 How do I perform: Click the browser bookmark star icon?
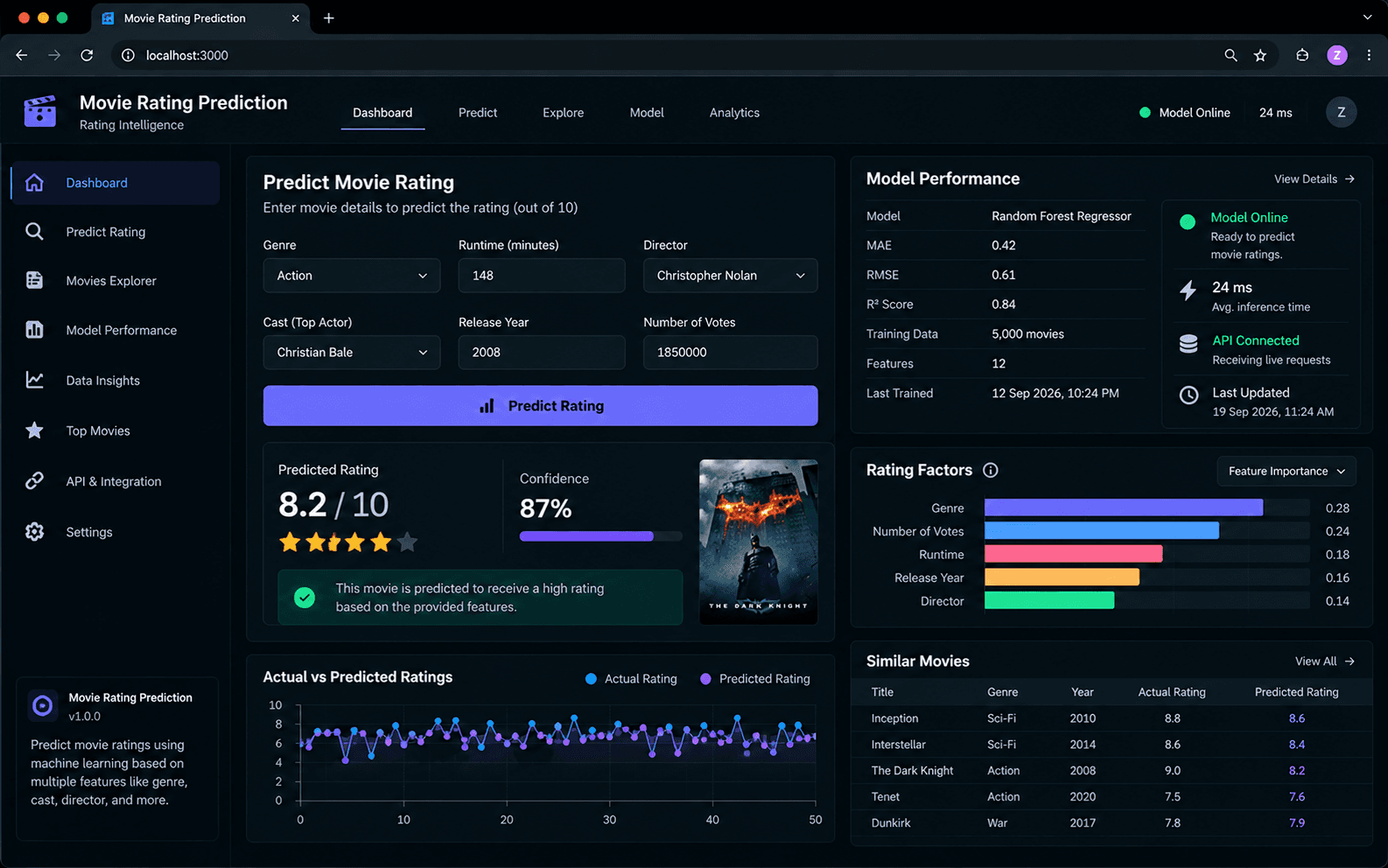(x=1260, y=55)
